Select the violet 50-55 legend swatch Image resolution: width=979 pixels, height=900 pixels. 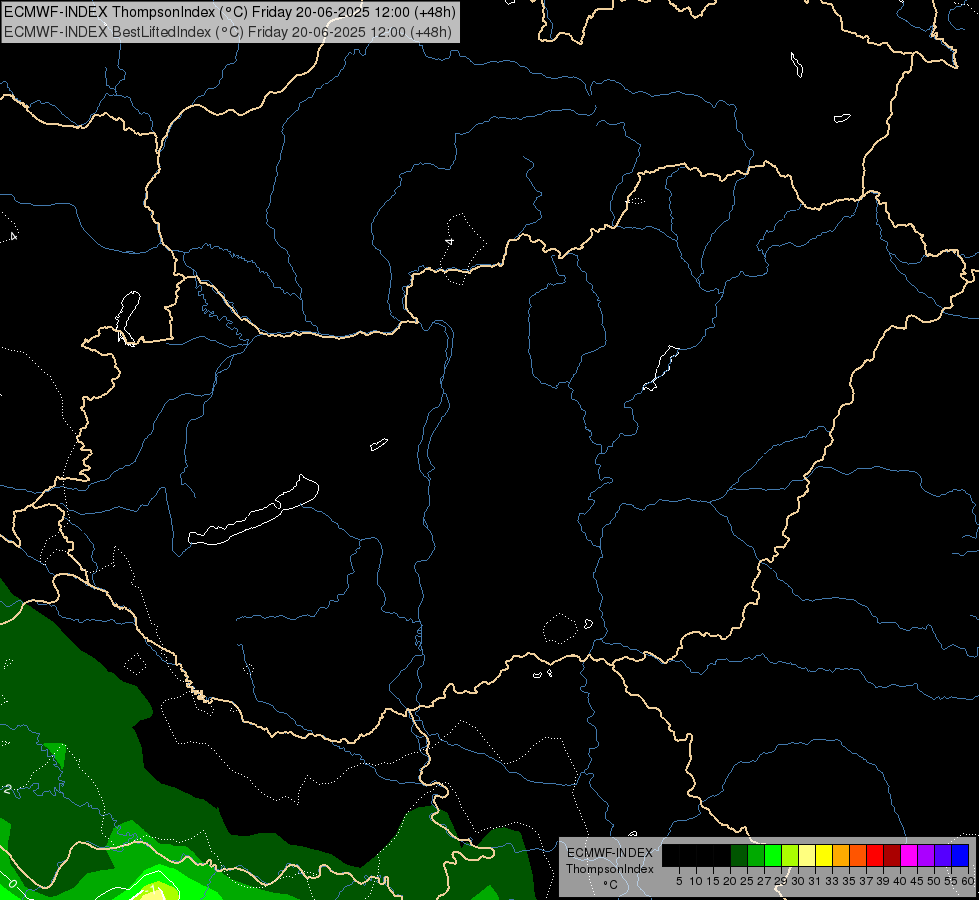943,855
